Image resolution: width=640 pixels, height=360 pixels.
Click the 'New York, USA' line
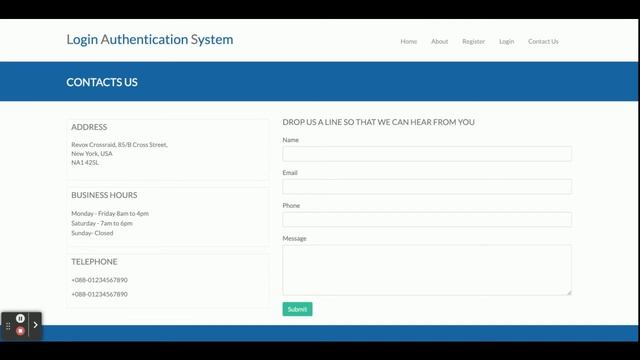(92, 153)
